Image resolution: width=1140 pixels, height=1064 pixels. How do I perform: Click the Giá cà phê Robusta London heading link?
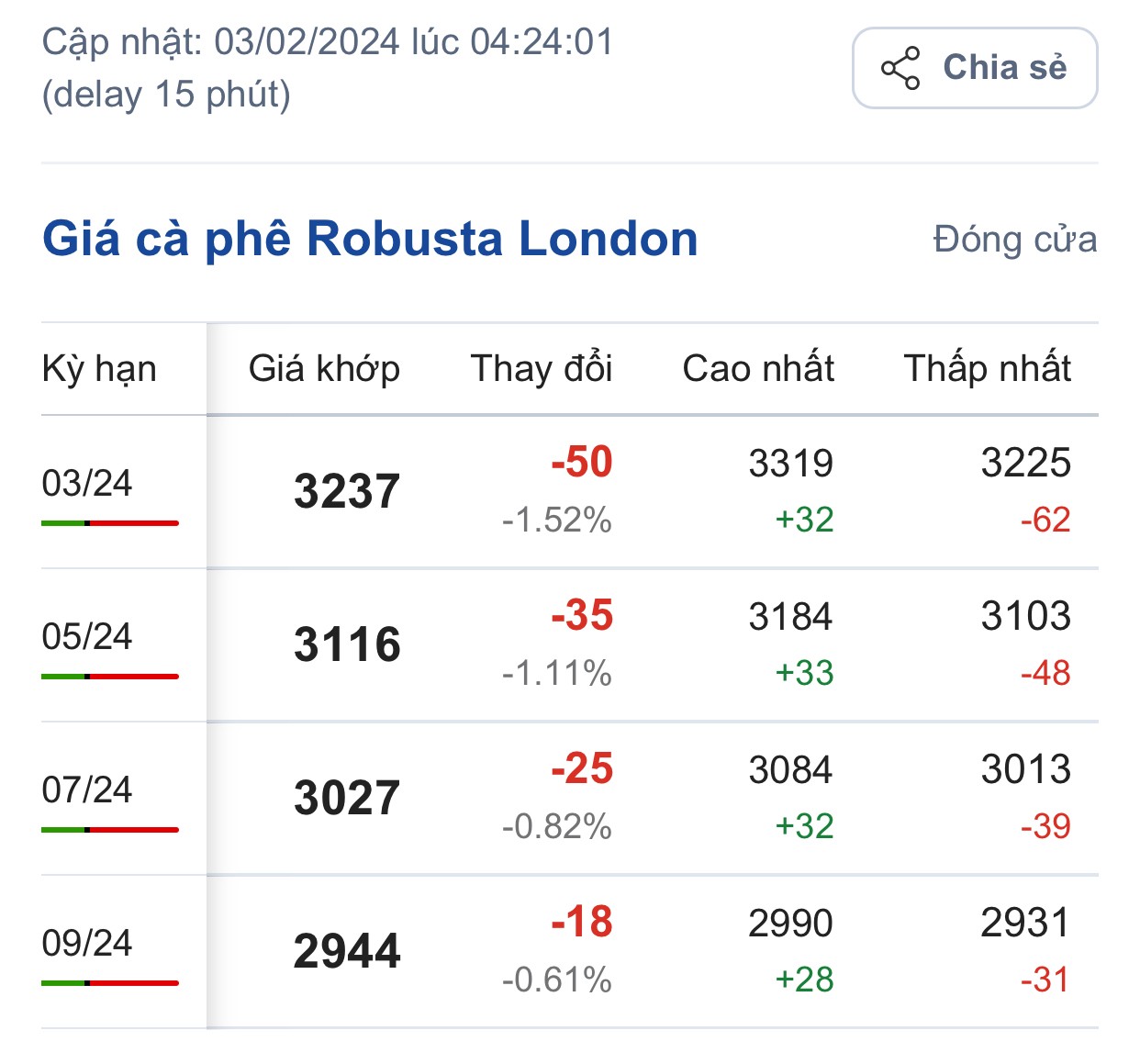point(370,238)
